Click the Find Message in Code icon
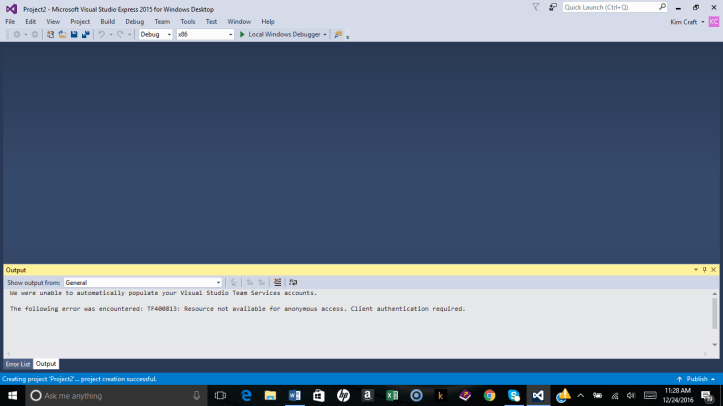 [x=234, y=282]
